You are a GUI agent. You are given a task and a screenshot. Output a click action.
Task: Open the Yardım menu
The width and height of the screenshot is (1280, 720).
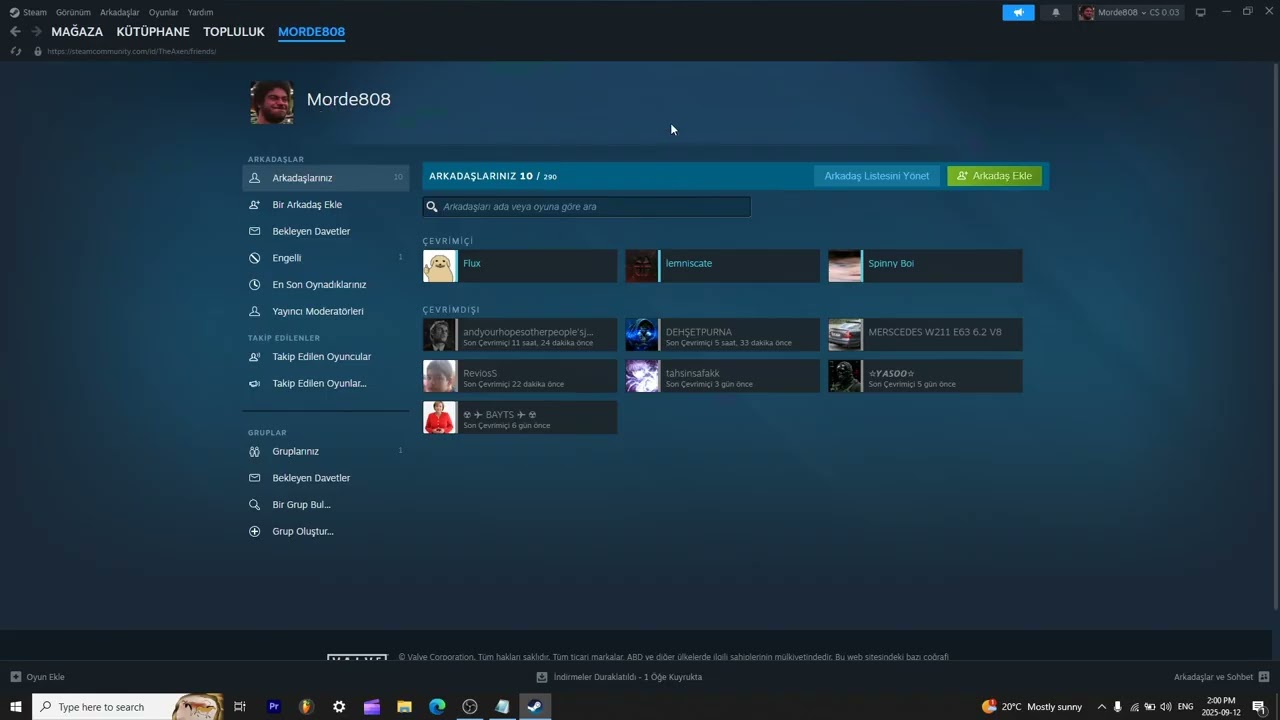tap(200, 12)
